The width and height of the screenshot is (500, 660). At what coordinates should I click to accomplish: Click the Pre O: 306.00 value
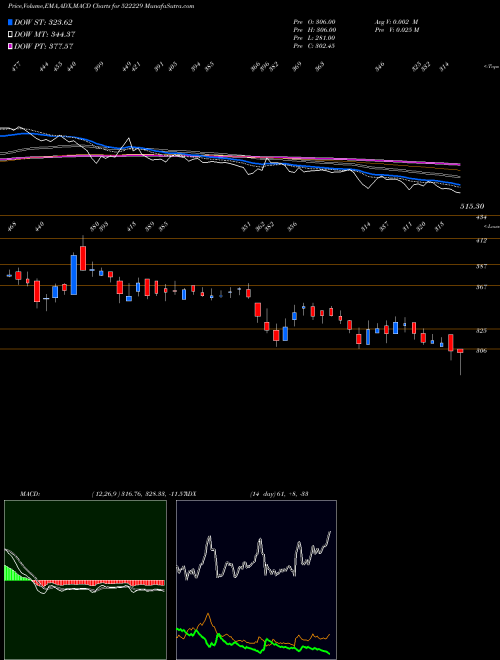[314, 21]
